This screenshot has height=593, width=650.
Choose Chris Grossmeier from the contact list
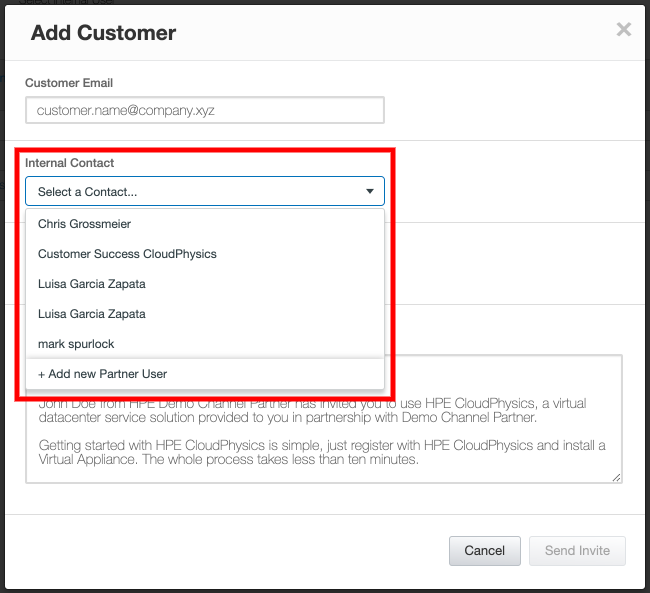pyautogui.click(x=85, y=224)
